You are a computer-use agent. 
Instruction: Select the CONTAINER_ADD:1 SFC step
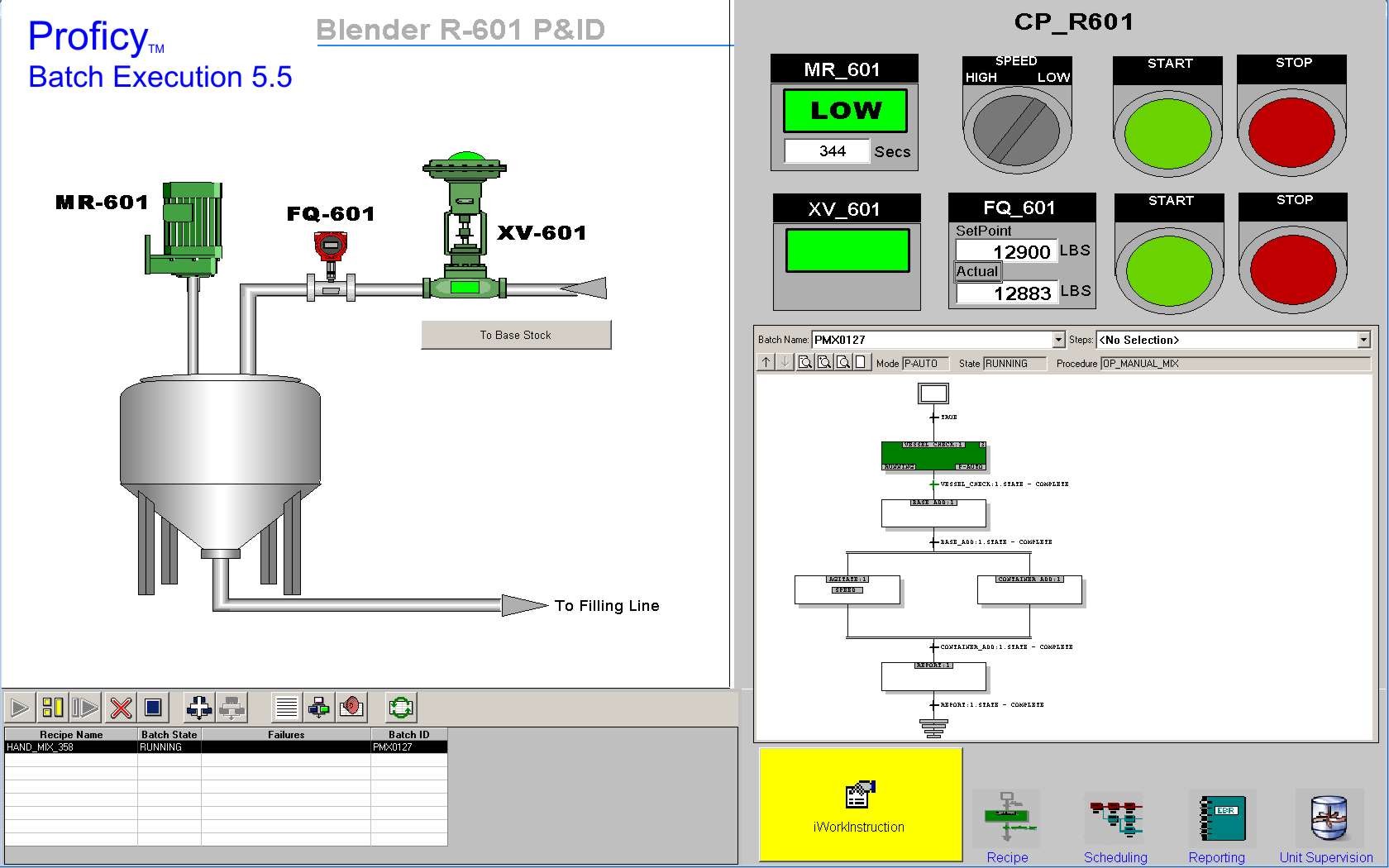[1029, 589]
